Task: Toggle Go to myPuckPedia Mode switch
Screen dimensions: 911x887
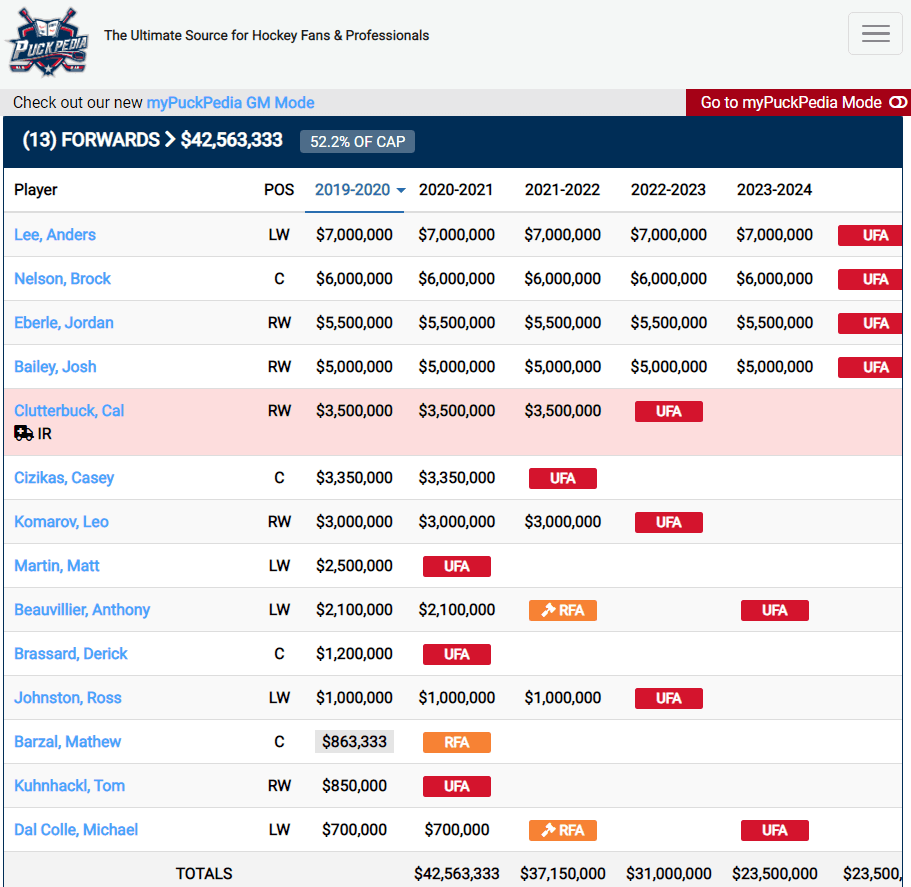Action: coord(897,102)
